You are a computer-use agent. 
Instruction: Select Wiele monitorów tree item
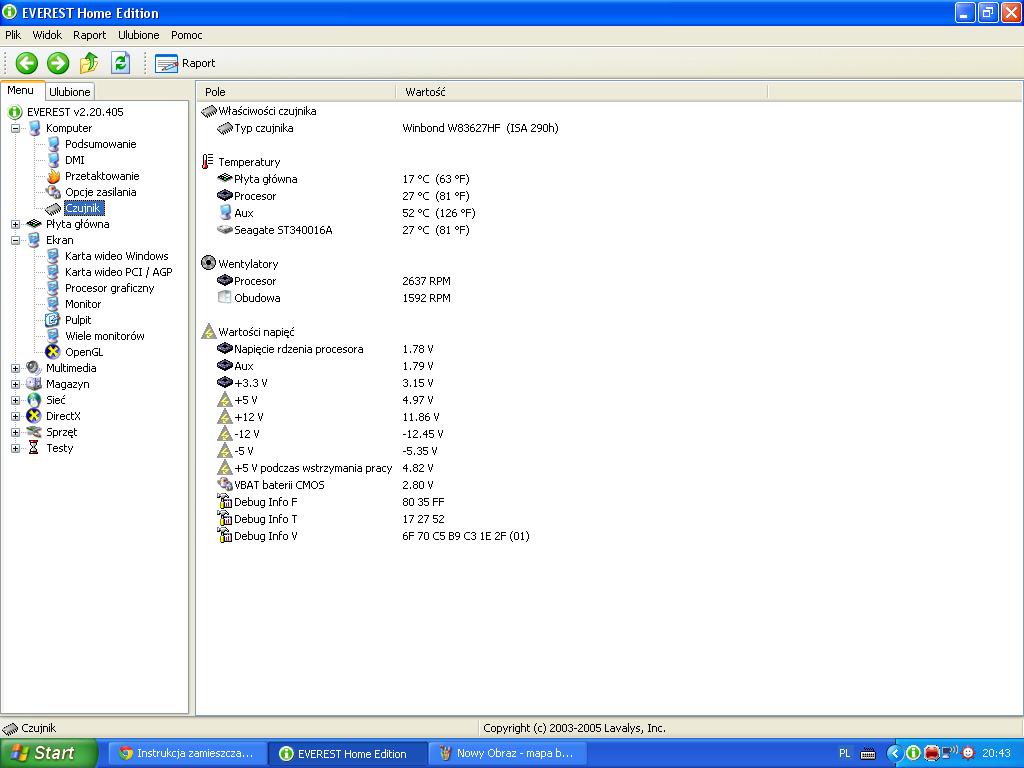pos(104,336)
